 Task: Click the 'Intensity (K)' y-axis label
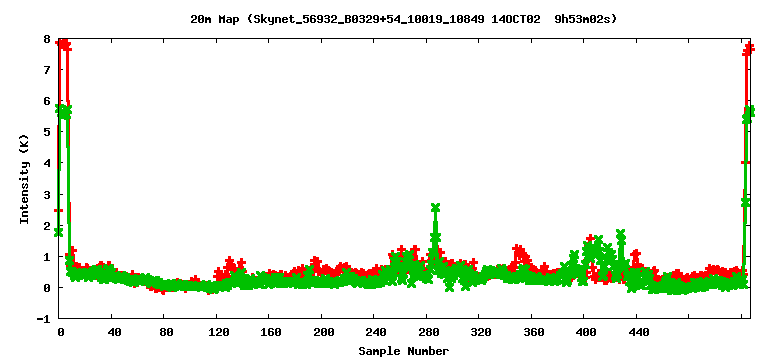tap(24, 179)
